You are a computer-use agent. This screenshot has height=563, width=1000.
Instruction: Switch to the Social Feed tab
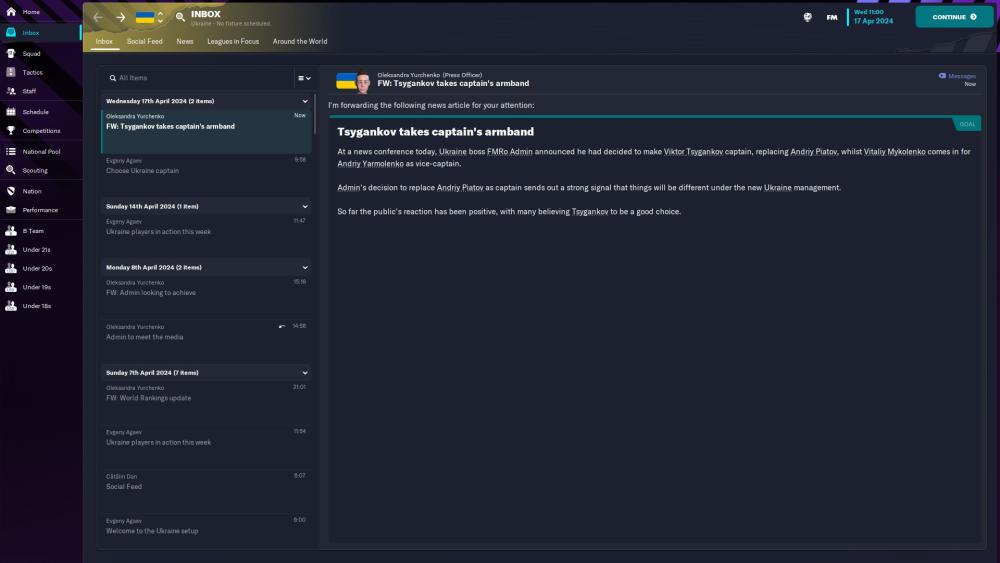point(144,42)
